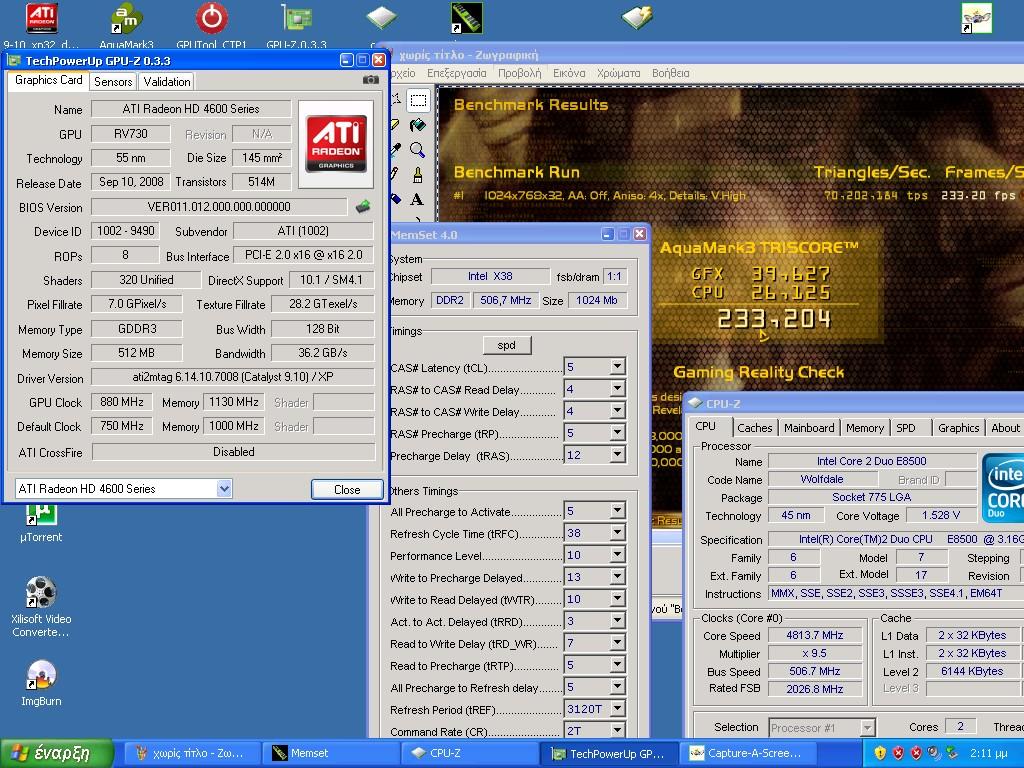Switch to the Validation tab in GPU-Z
The height and width of the screenshot is (768, 1024).
tap(167, 82)
